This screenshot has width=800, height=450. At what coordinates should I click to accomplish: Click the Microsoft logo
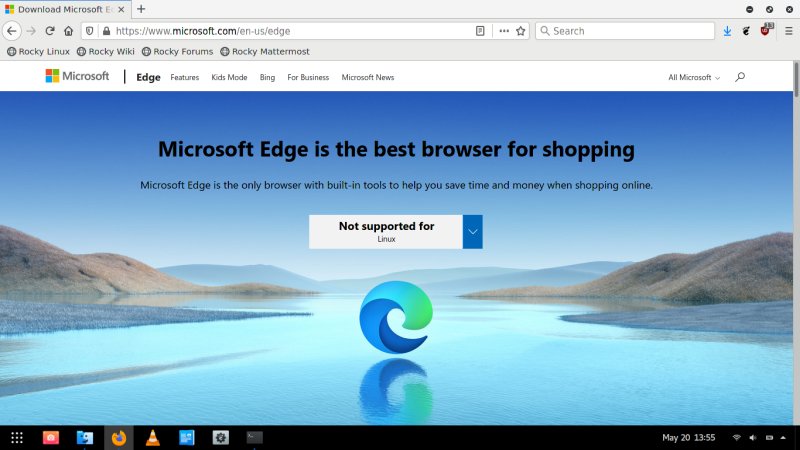(x=77, y=76)
